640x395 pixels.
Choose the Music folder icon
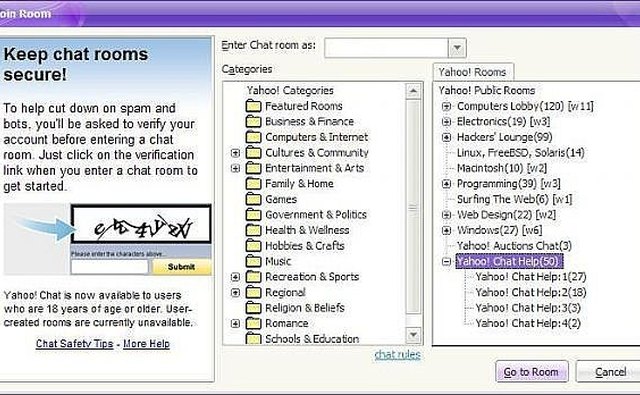tap(253, 262)
